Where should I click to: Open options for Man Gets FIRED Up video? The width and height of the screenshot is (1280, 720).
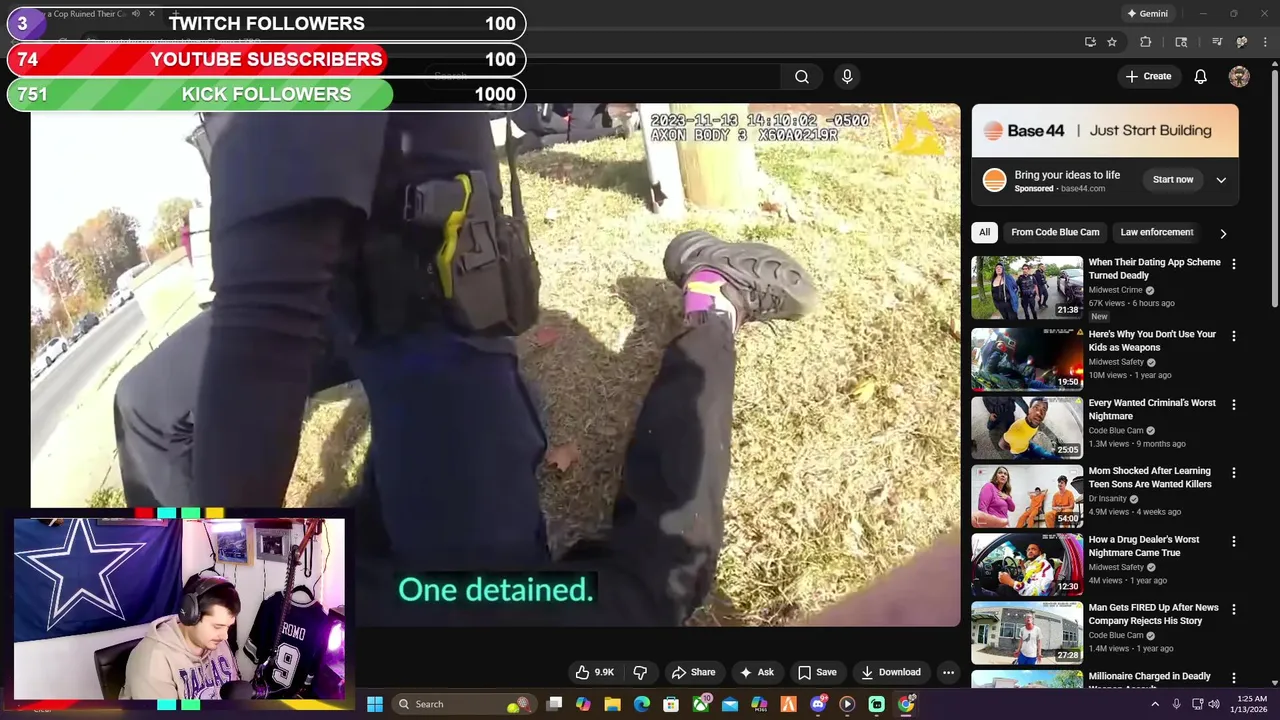(x=1233, y=609)
